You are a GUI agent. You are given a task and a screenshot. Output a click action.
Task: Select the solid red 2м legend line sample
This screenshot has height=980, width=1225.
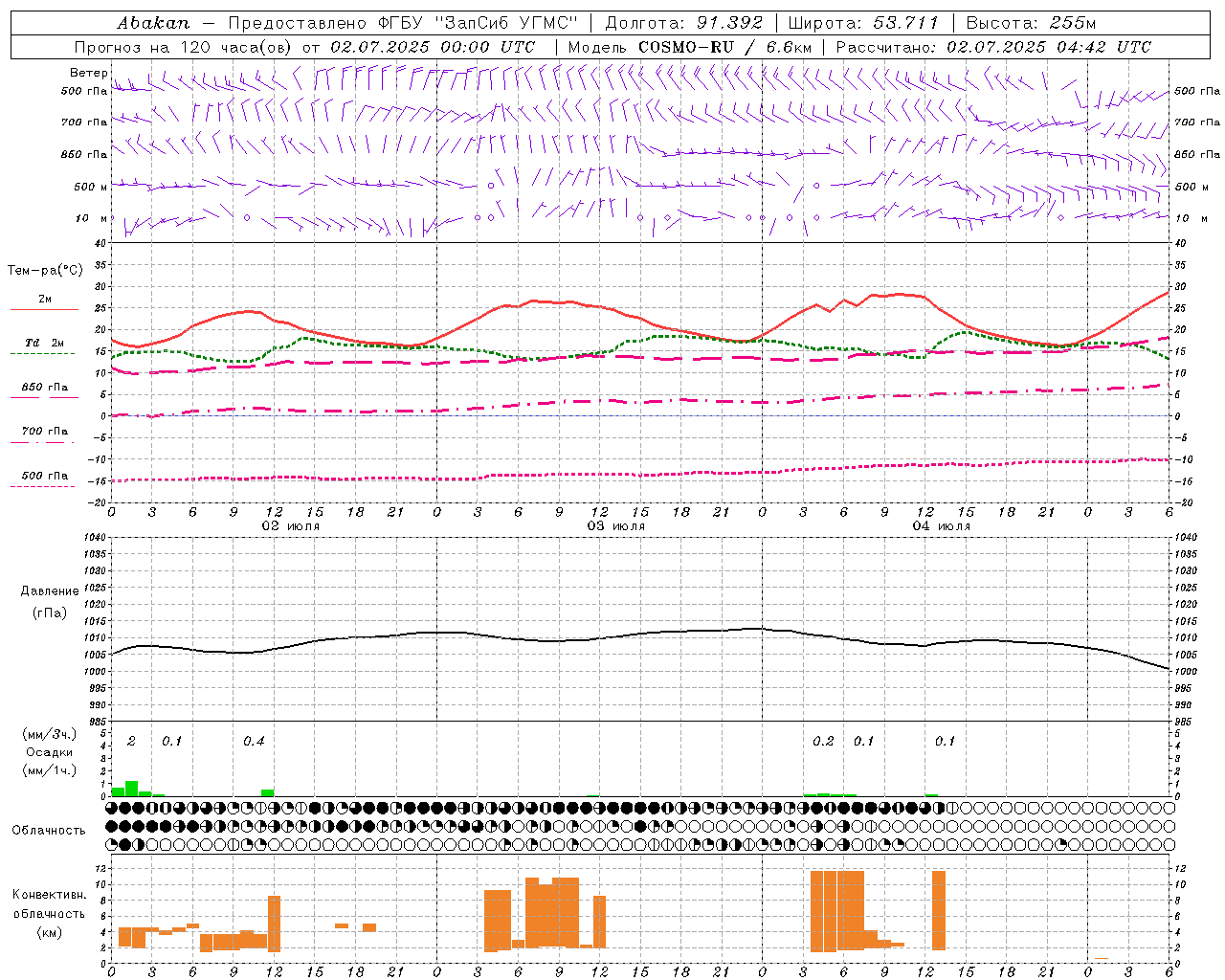[x=44, y=309]
